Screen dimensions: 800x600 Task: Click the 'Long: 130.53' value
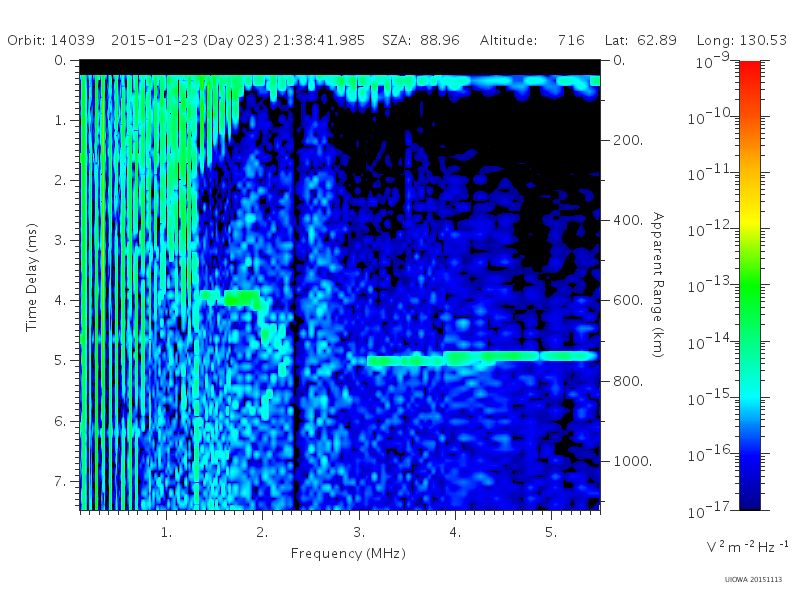point(742,40)
